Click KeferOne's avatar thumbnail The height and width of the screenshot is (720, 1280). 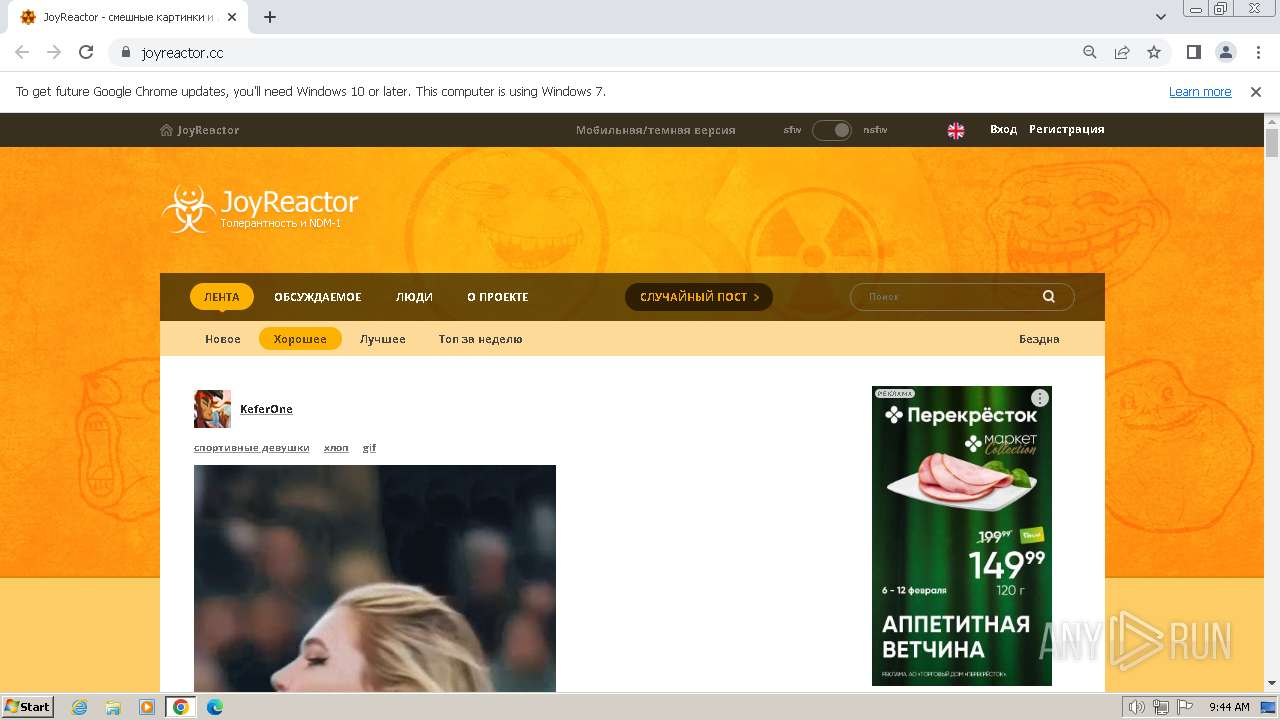click(x=212, y=409)
